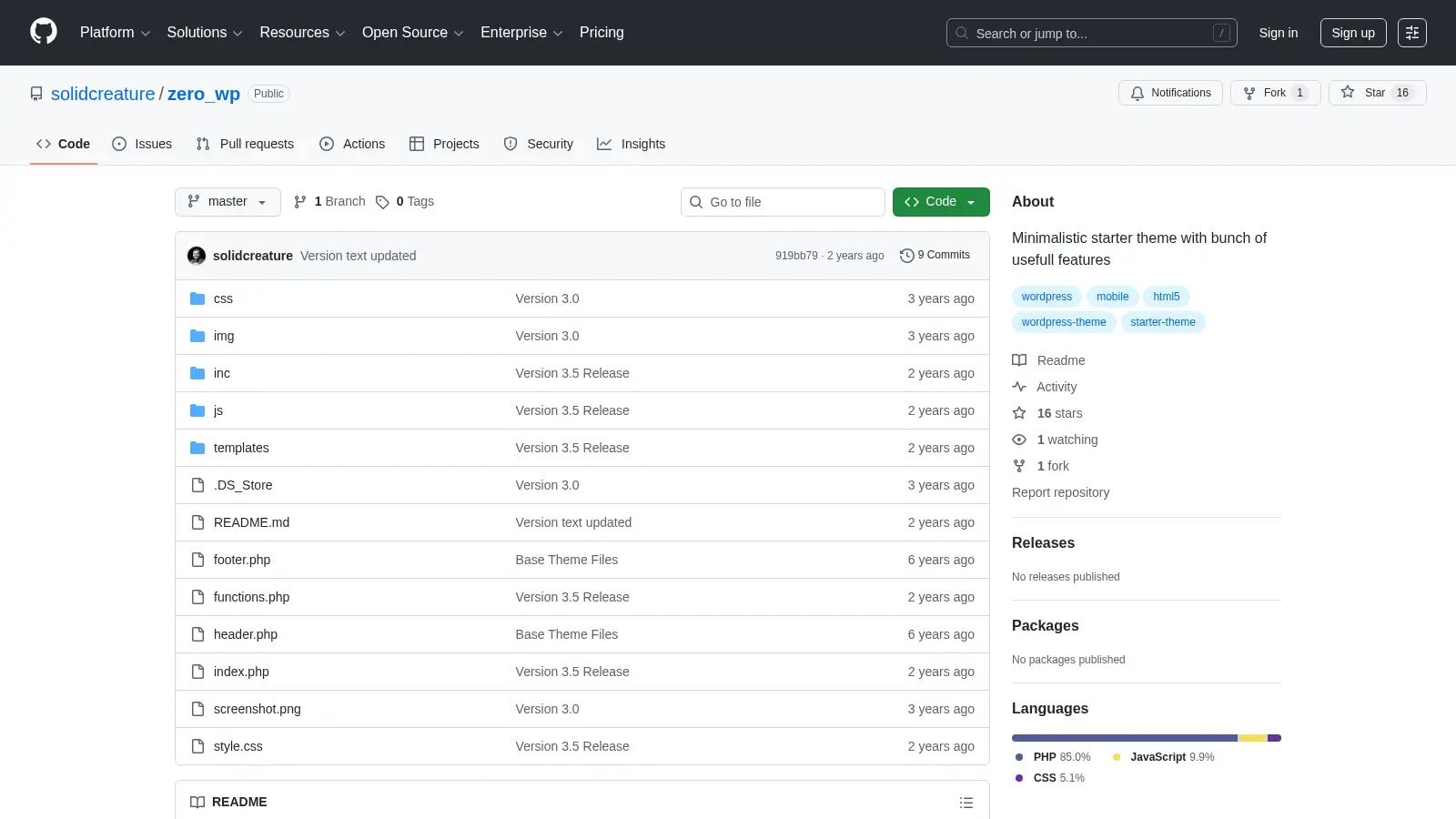The image size is (1456, 819).
Task: Click the index.php file icon
Action: (197, 672)
